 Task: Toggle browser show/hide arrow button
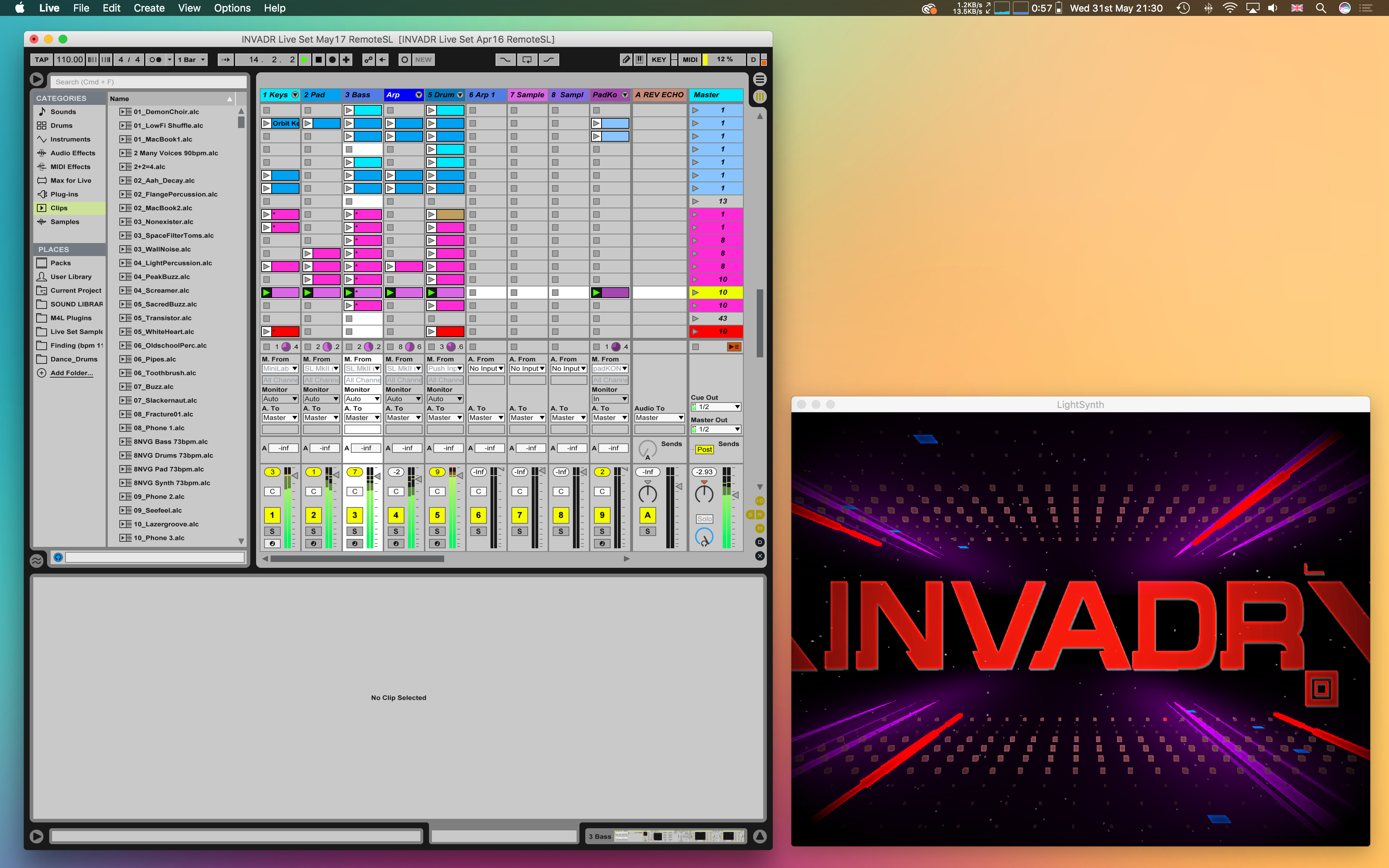click(x=36, y=79)
